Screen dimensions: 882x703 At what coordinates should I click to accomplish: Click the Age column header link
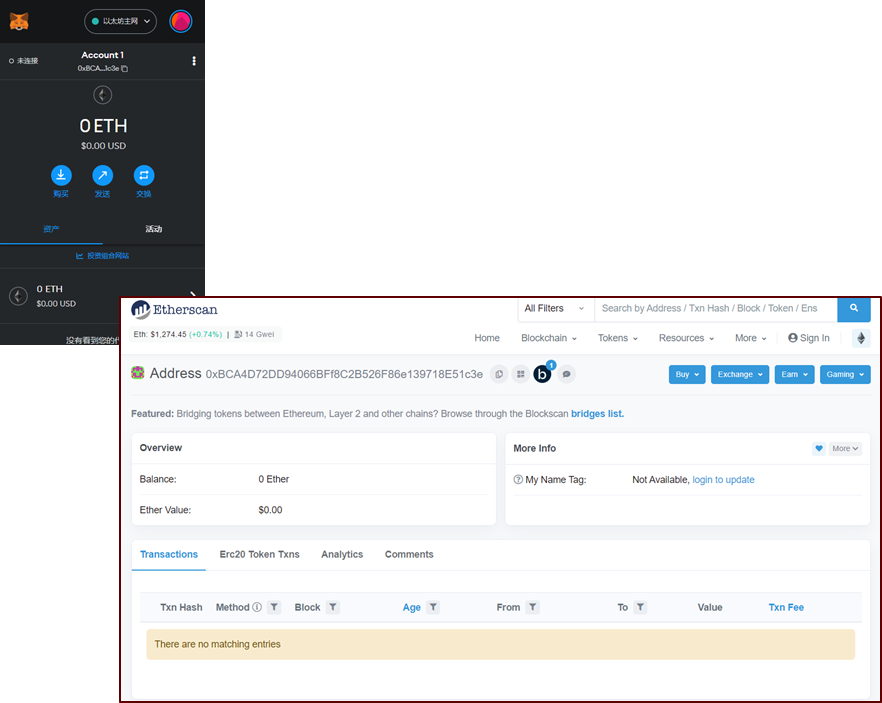coord(412,607)
